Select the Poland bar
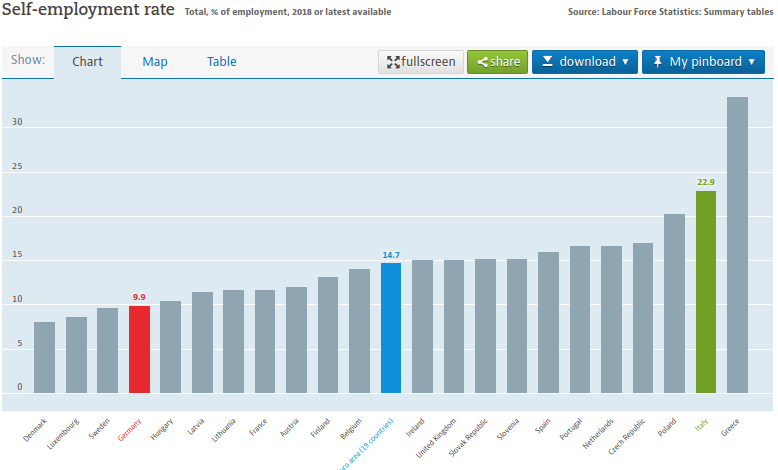Image resolution: width=778 pixels, height=470 pixels. [x=674, y=304]
